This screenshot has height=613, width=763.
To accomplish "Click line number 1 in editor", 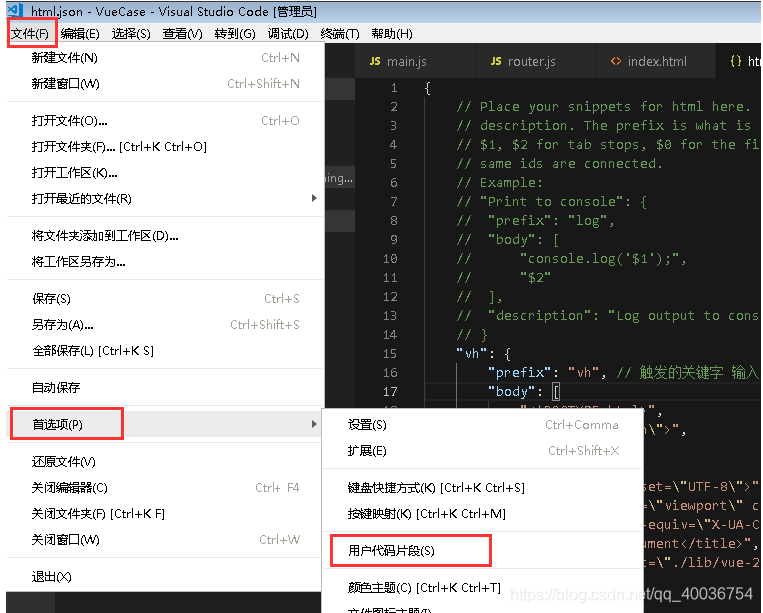I will point(394,88).
